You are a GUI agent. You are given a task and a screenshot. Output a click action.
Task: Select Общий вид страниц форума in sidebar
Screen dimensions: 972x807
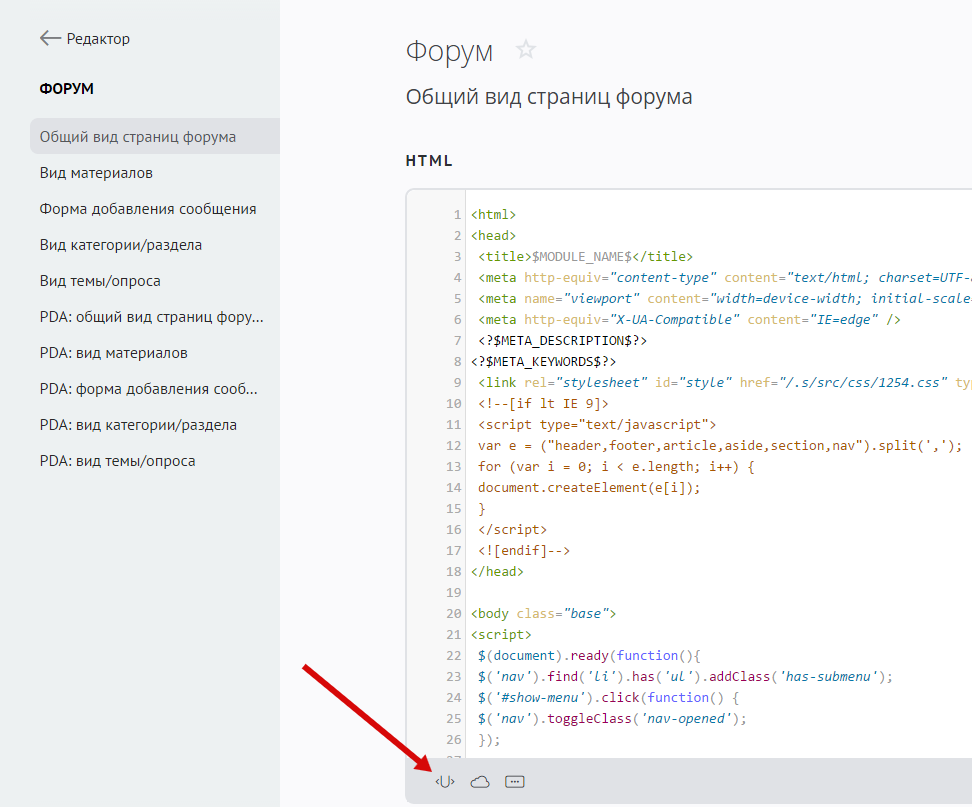[x=138, y=137]
